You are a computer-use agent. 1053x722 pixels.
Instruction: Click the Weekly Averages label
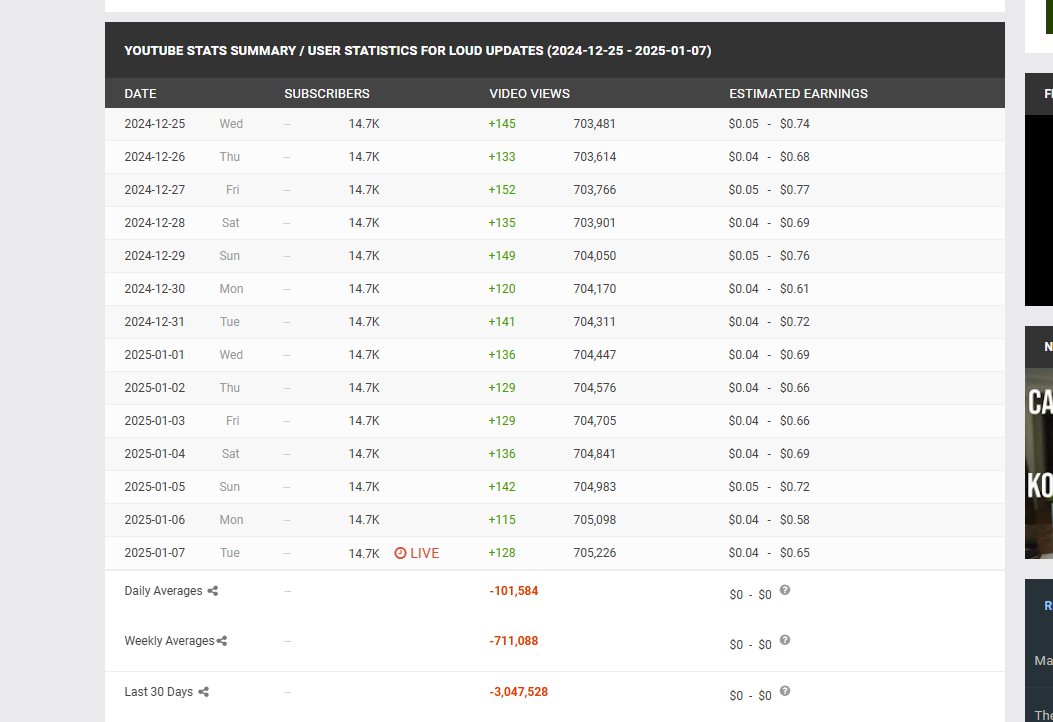169,641
